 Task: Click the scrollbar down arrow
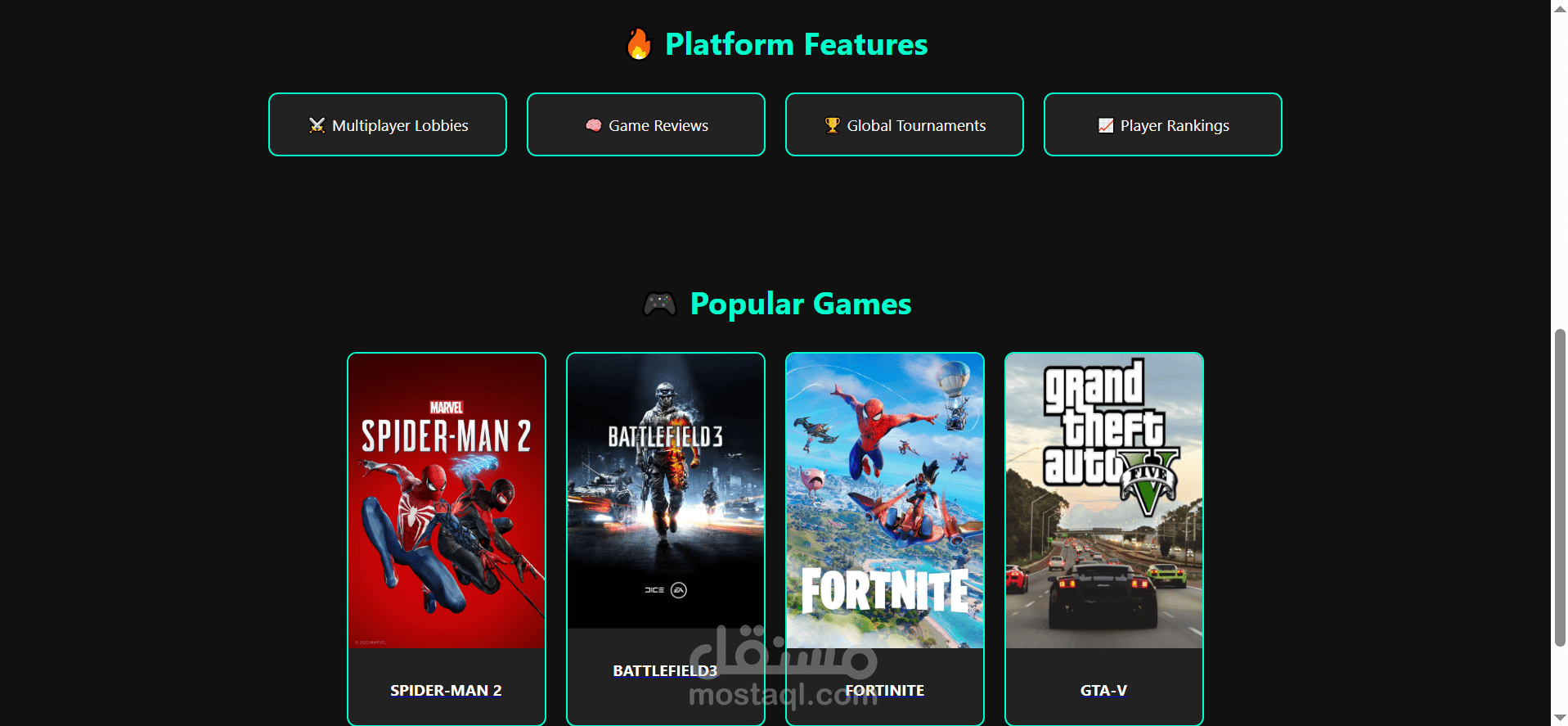[1560, 718]
